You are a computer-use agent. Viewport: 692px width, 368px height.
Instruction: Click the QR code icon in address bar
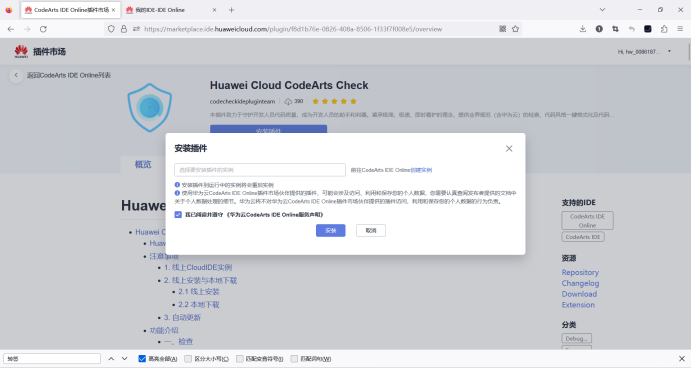click(x=503, y=29)
